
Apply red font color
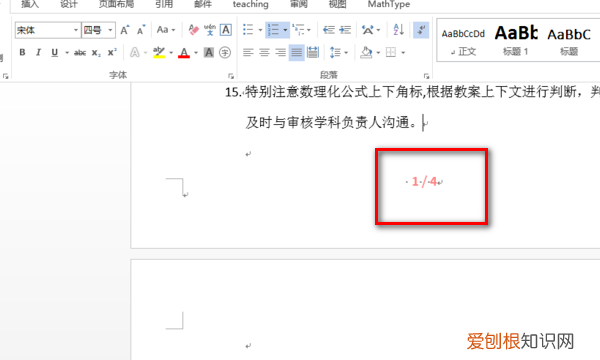click(184, 52)
